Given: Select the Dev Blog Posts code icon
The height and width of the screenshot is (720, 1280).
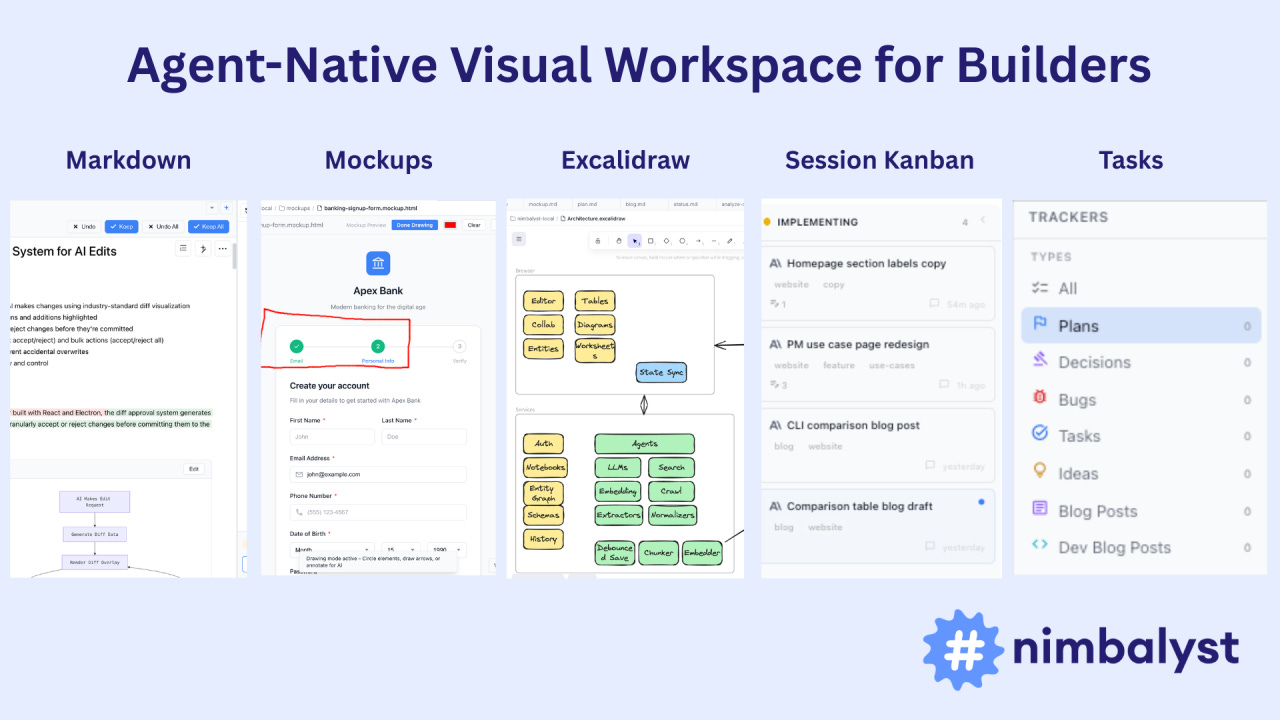Looking at the screenshot, I should (x=1040, y=546).
